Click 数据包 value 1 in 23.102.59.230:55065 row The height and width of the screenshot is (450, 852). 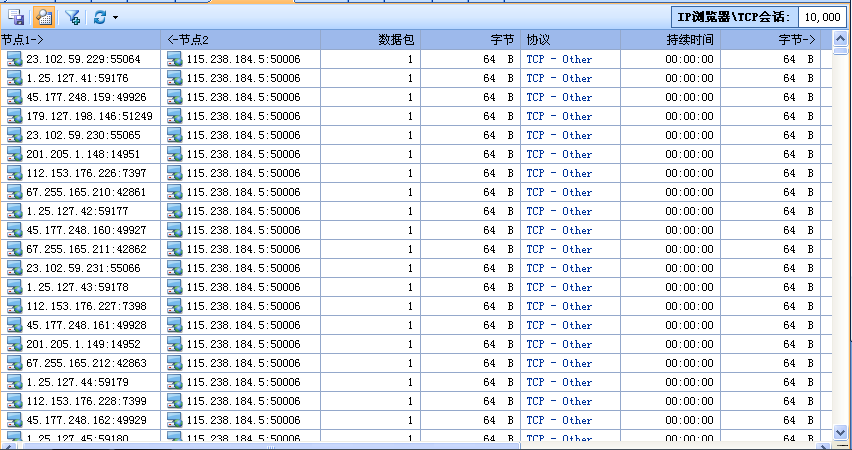click(x=410, y=135)
